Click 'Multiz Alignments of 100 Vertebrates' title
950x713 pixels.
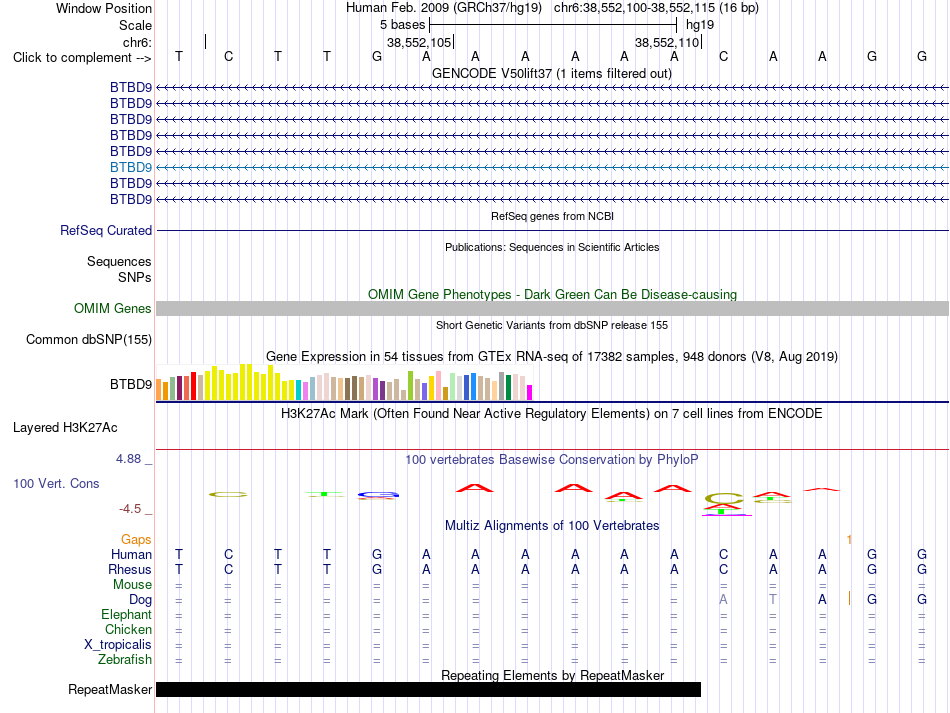coord(552,525)
